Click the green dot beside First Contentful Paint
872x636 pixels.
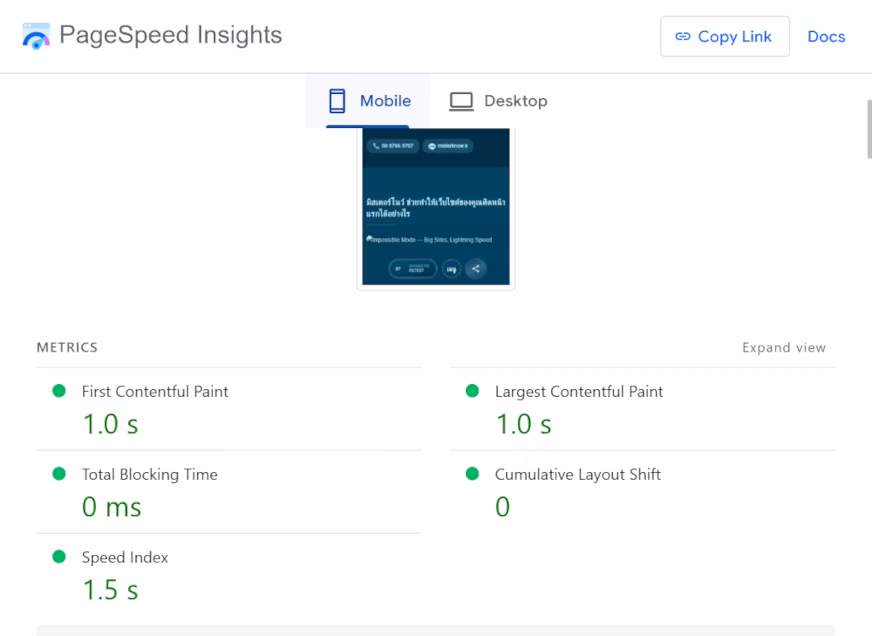click(x=59, y=391)
